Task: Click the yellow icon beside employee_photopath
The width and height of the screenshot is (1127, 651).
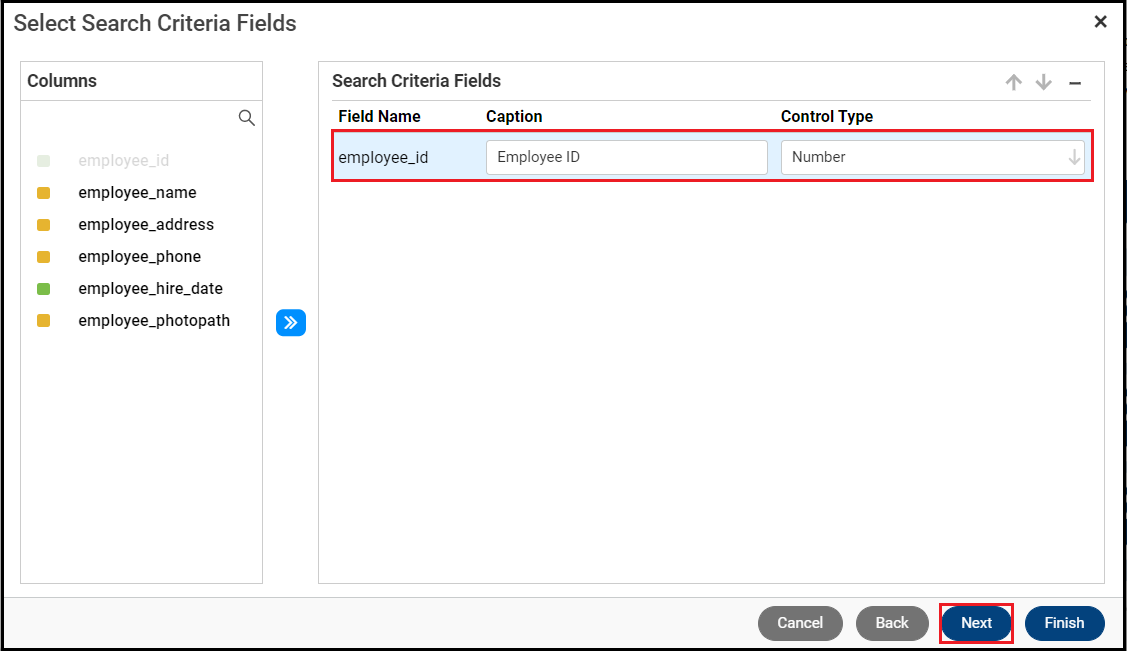Action: pos(43,321)
